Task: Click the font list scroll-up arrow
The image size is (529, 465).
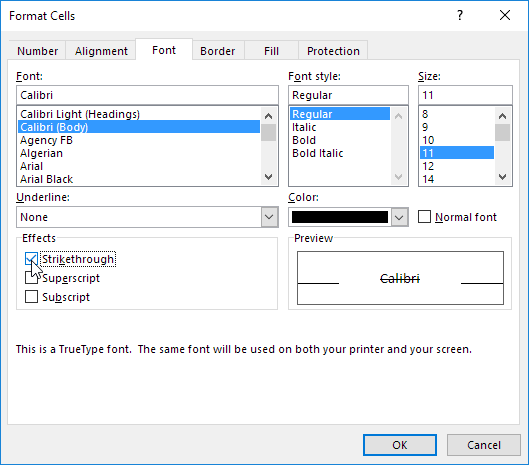Action: click(x=269, y=116)
